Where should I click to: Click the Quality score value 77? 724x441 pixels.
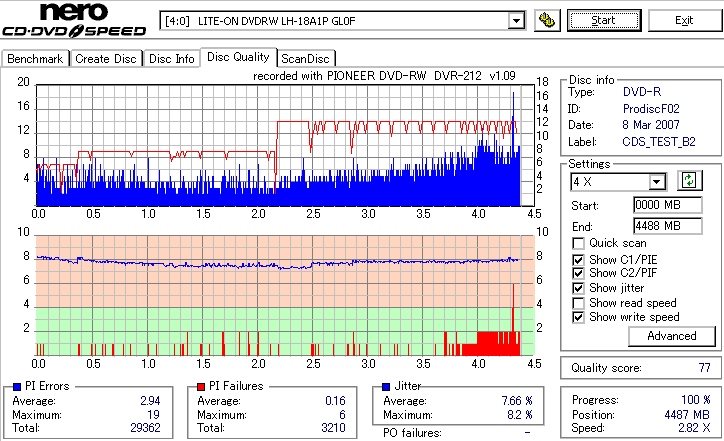coord(704,368)
